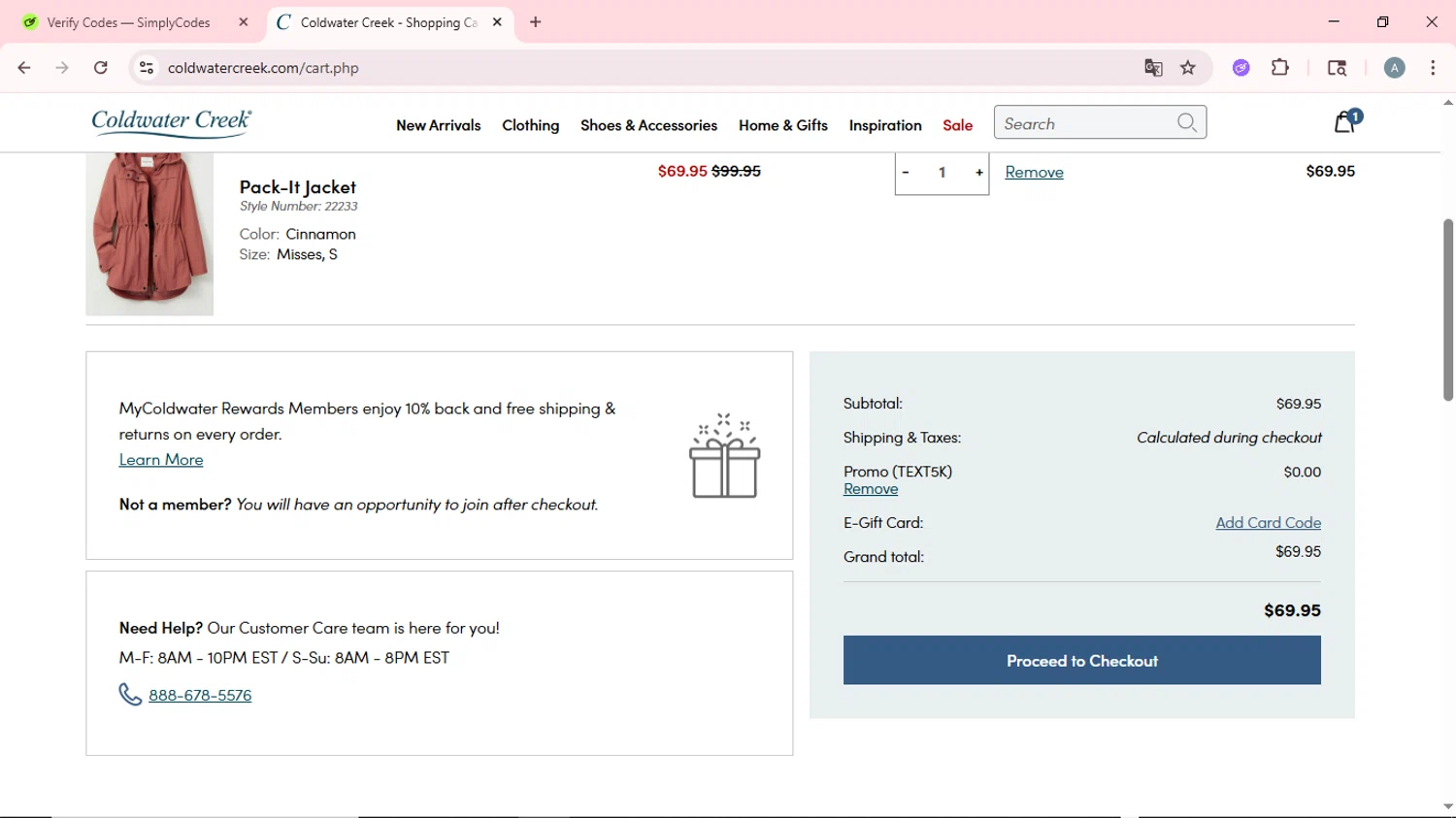The width and height of the screenshot is (1456, 818).
Task: Click the page vertical scrollbar thumb
Action: (x=1447, y=310)
